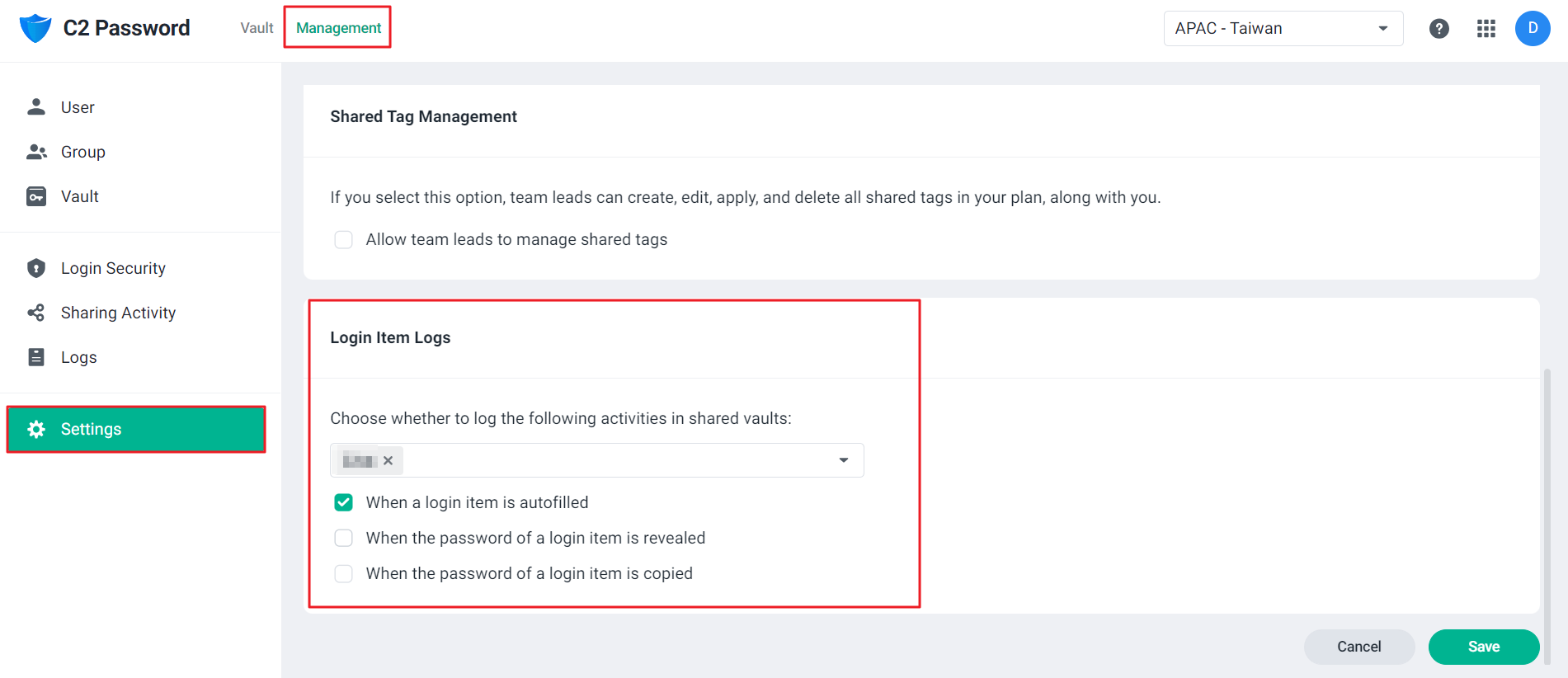Open the Management tab
Image resolution: width=1568 pixels, height=678 pixels.
(x=337, y=27)
